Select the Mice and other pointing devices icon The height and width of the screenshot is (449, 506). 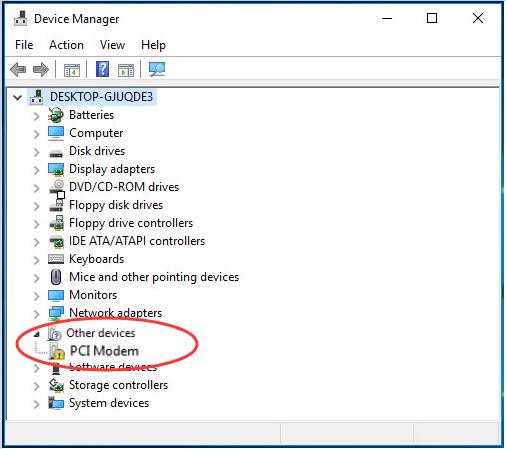tap(56, 277)
